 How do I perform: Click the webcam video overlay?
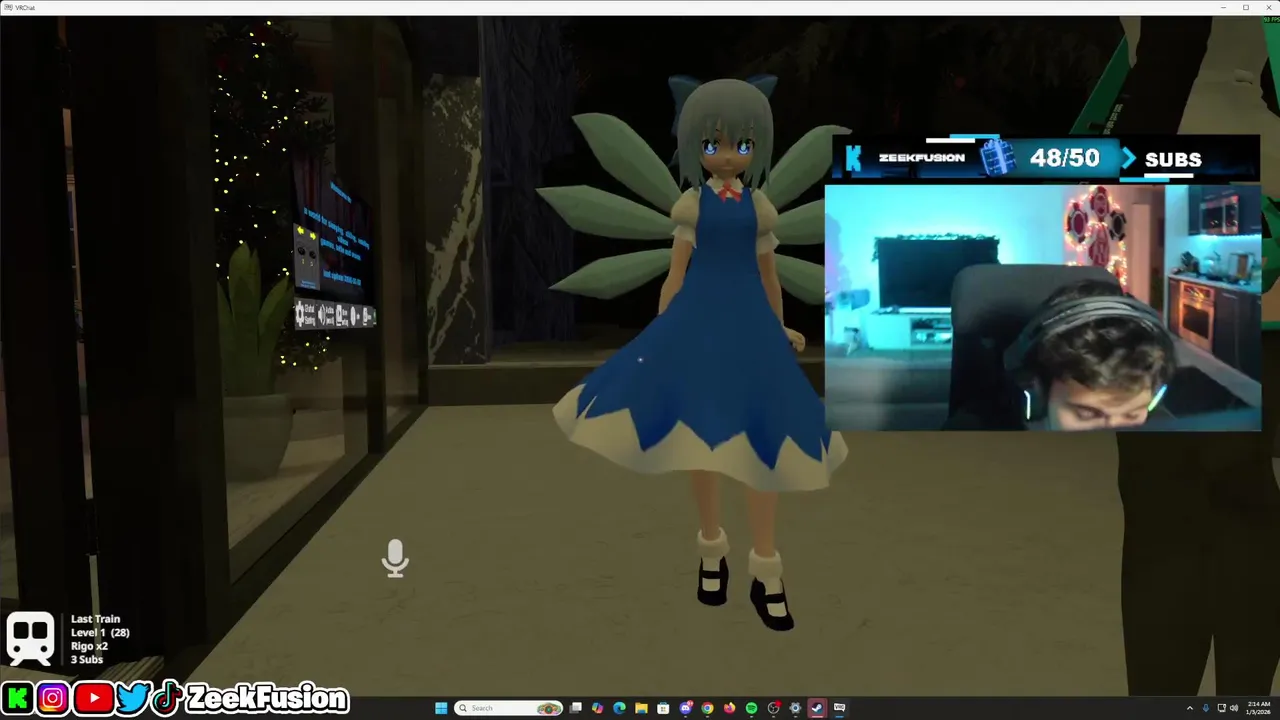click(1043, 307)
